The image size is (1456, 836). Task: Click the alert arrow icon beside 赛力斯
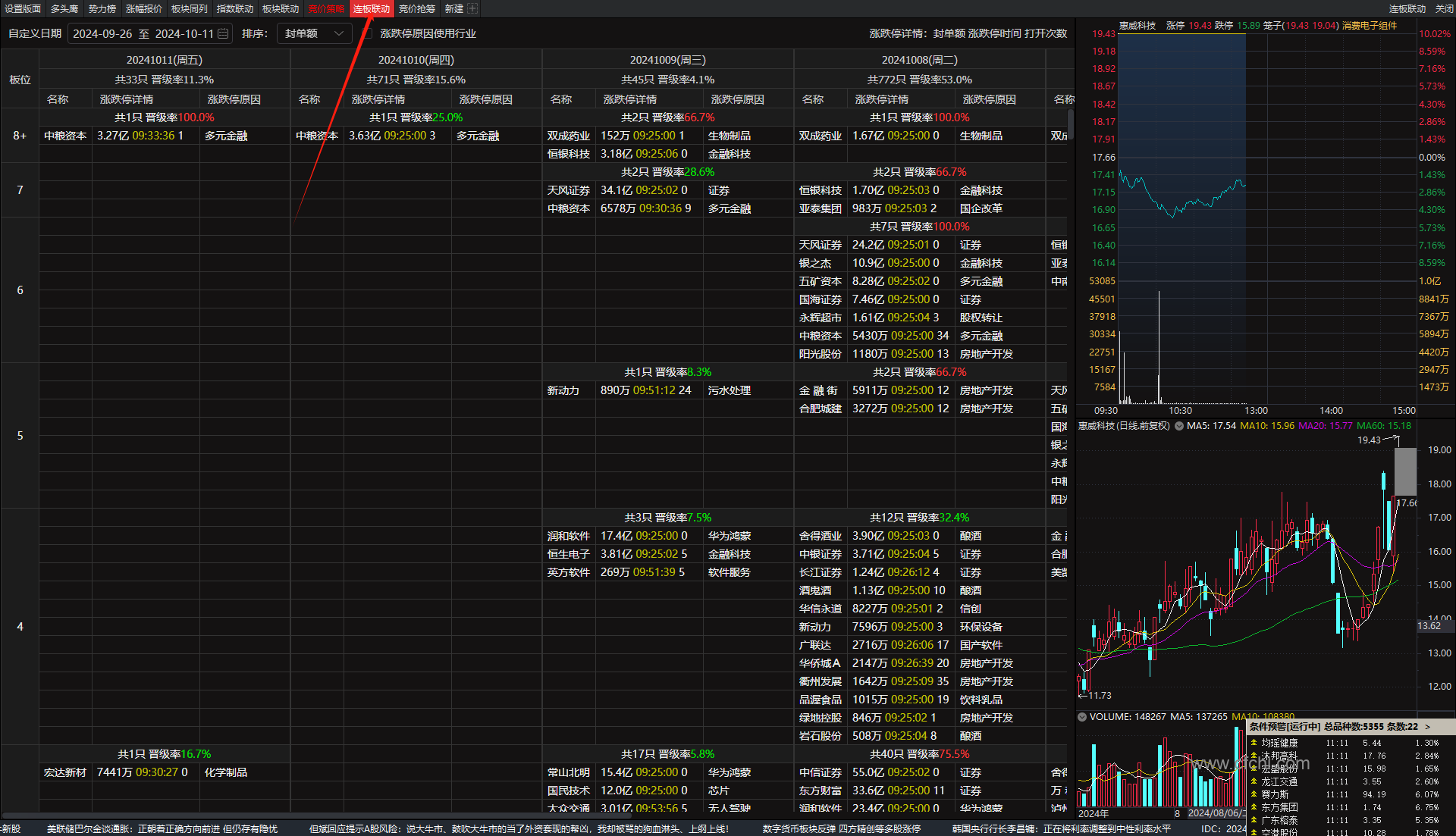[x=1254, y=794]
